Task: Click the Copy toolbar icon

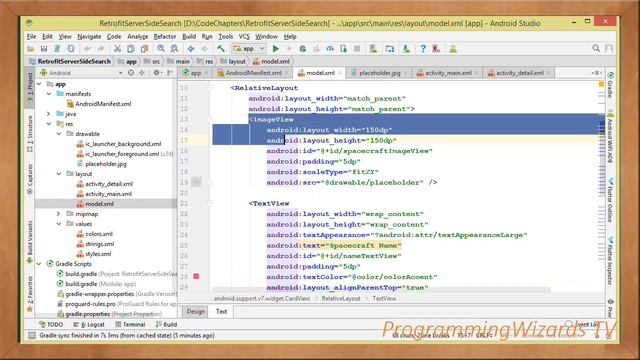Action: click(x=131, y=49)
